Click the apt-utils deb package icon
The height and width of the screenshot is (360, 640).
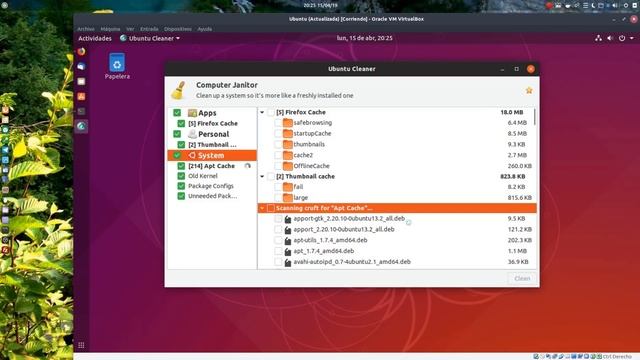click(x=288, y=241)
